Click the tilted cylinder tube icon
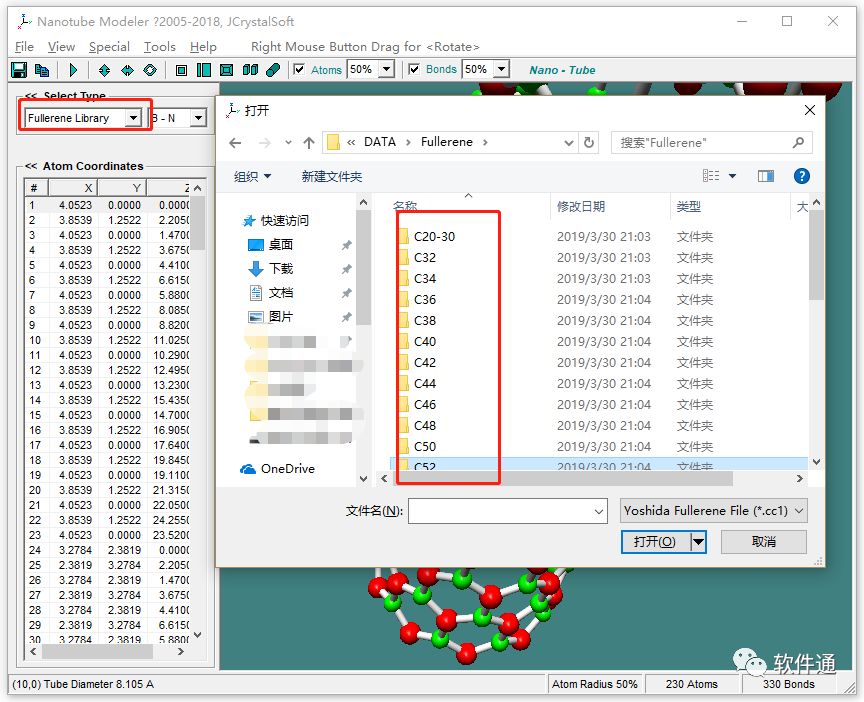The width and height of the screenshot is (864, 702). point(273,70)
